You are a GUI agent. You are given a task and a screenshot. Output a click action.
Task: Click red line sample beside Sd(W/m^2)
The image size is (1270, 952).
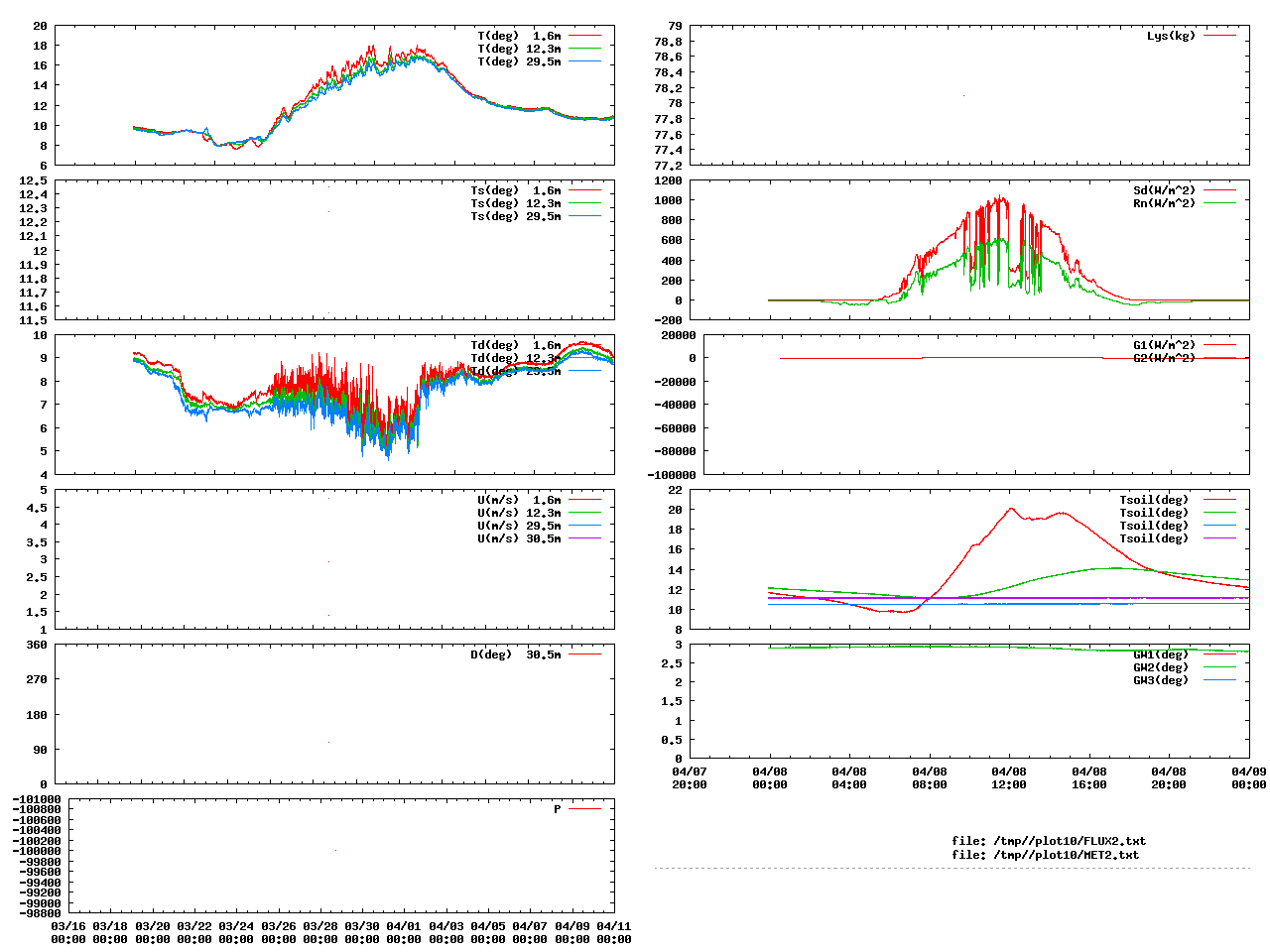[1220, 189]
